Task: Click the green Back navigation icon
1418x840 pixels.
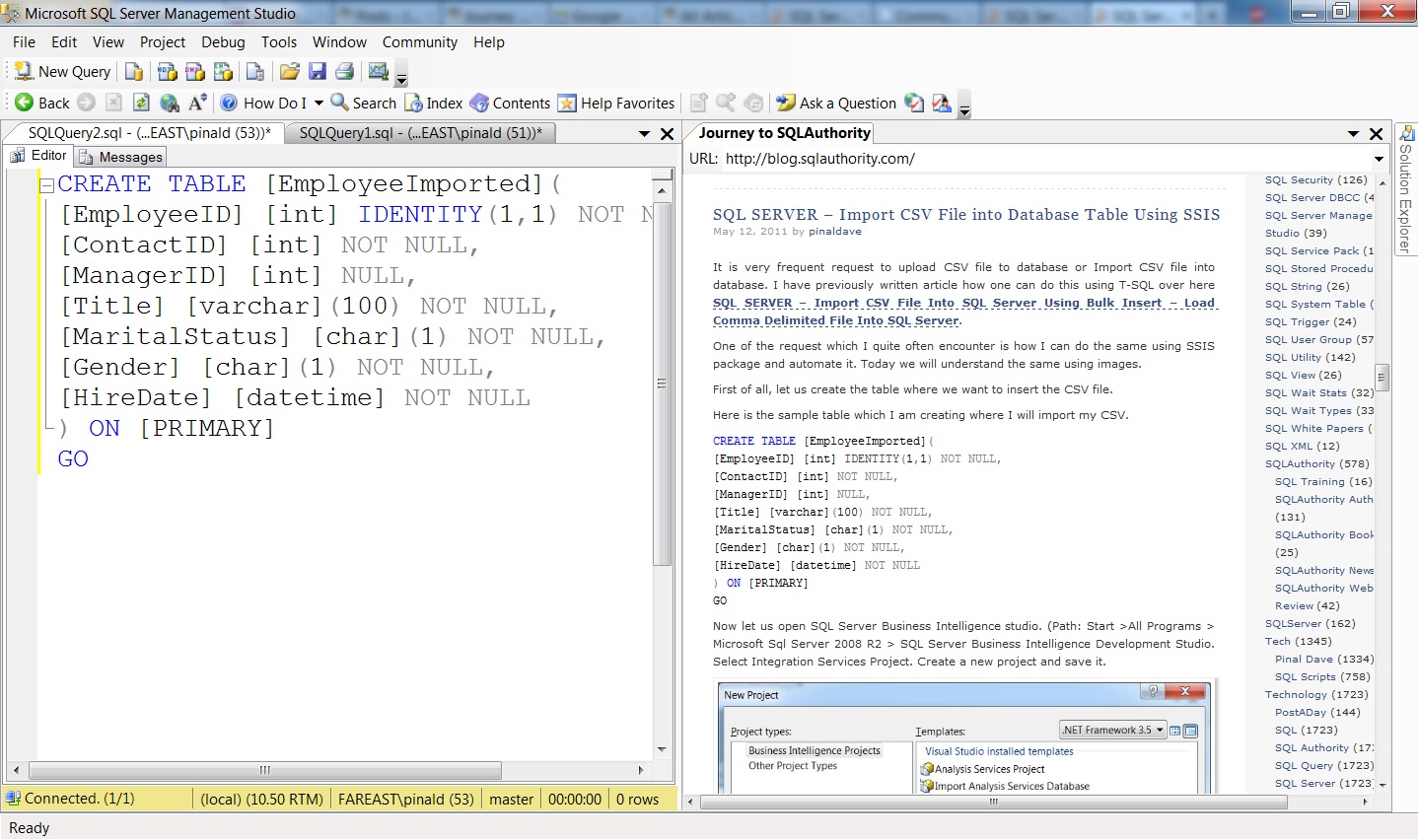Action: (25, 103)
